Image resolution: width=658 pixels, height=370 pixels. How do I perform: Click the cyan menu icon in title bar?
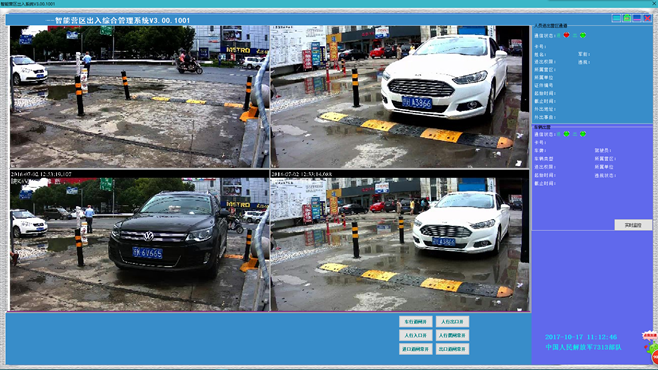[x=616, y=18]
